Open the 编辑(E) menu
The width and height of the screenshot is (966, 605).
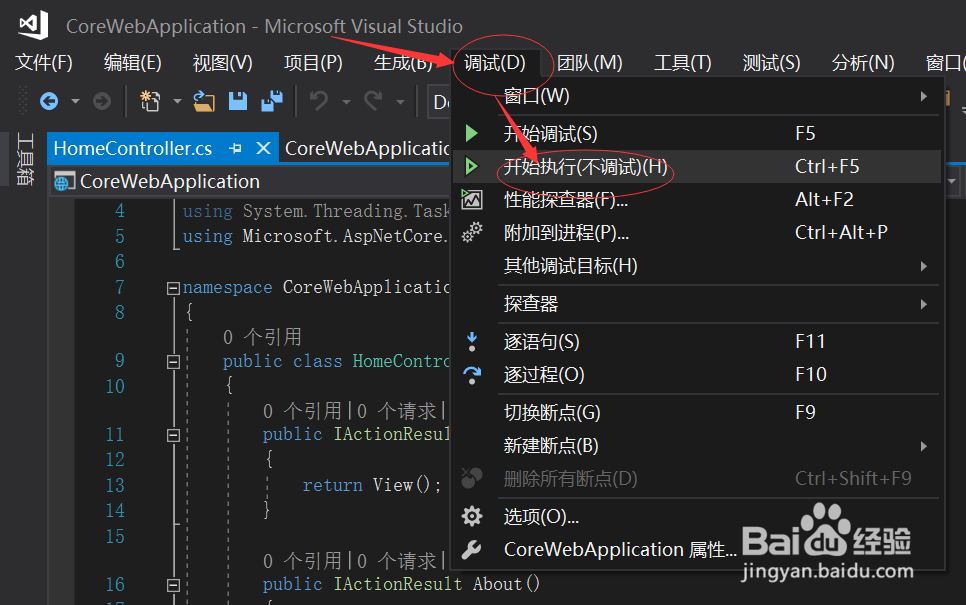pos(132,63)
